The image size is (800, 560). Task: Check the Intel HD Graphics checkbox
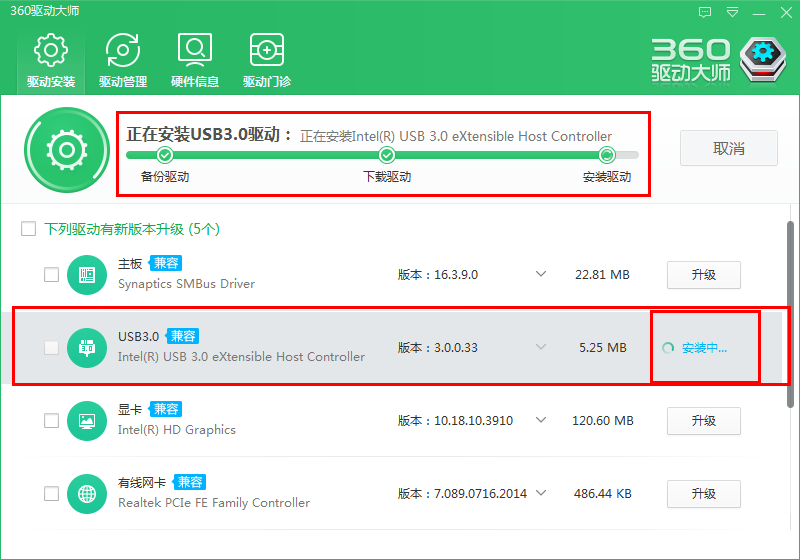click(x=52, y=421)
